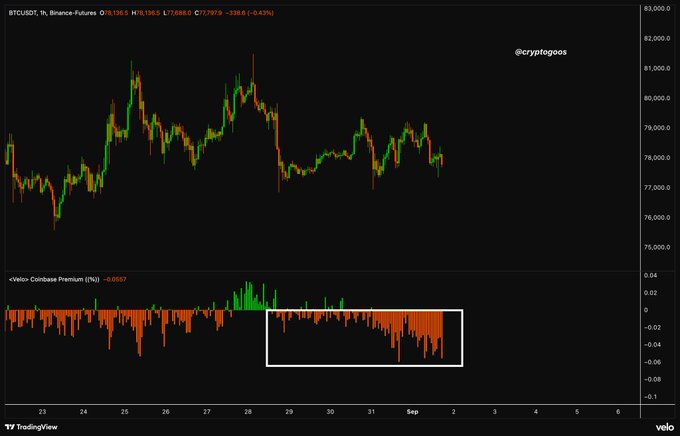This screenshot has height=436, width=680.
Task: Click the 79,000.0 price axis label
Action: point(658,128)
